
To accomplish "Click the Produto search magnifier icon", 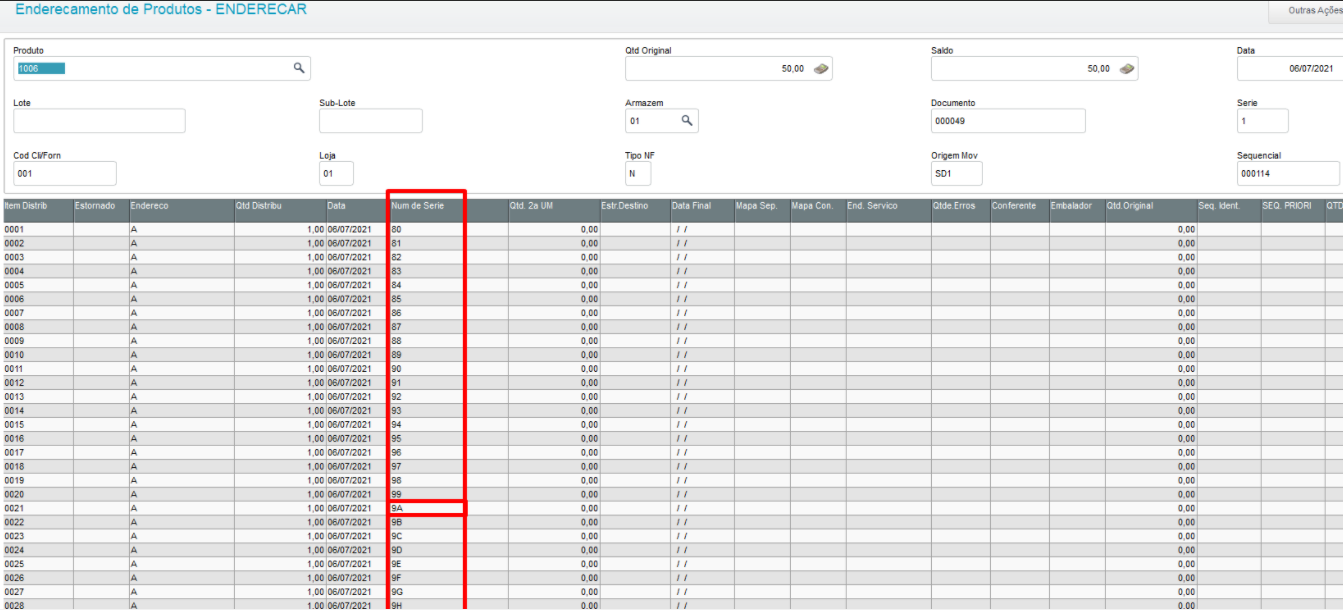I will (x=298, y=68).
